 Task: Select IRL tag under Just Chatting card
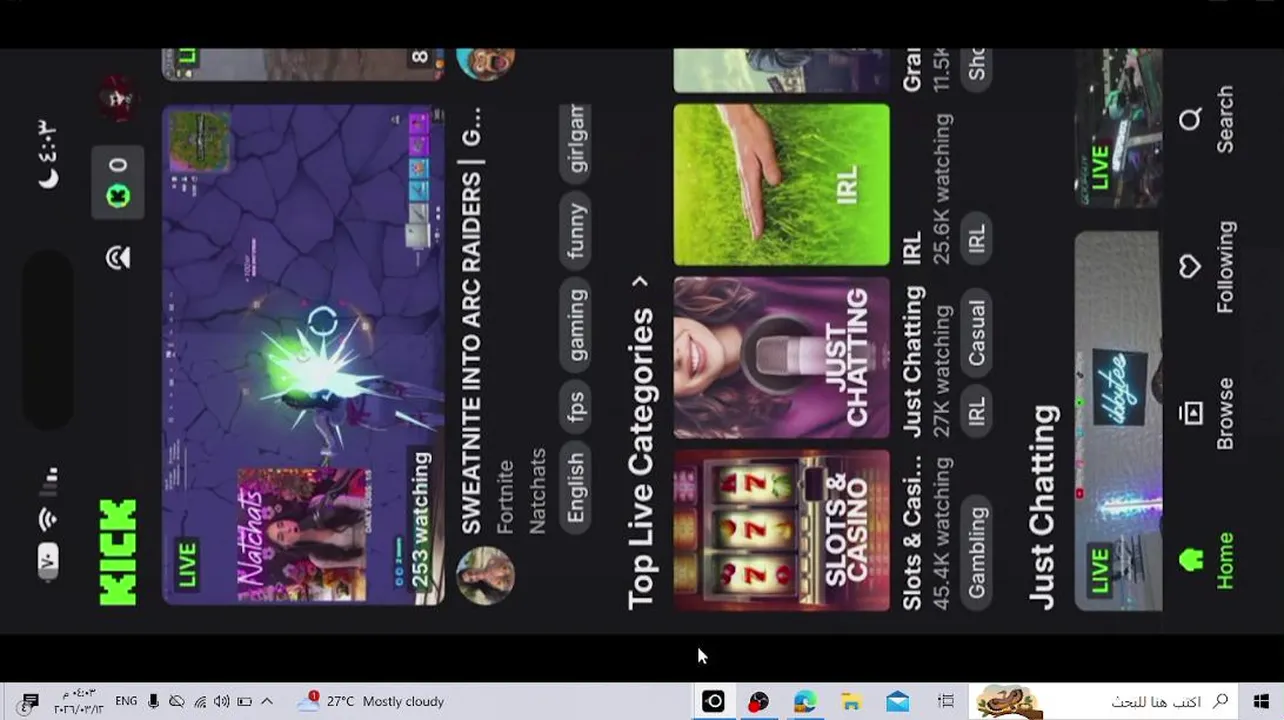(x=977, y=413)
